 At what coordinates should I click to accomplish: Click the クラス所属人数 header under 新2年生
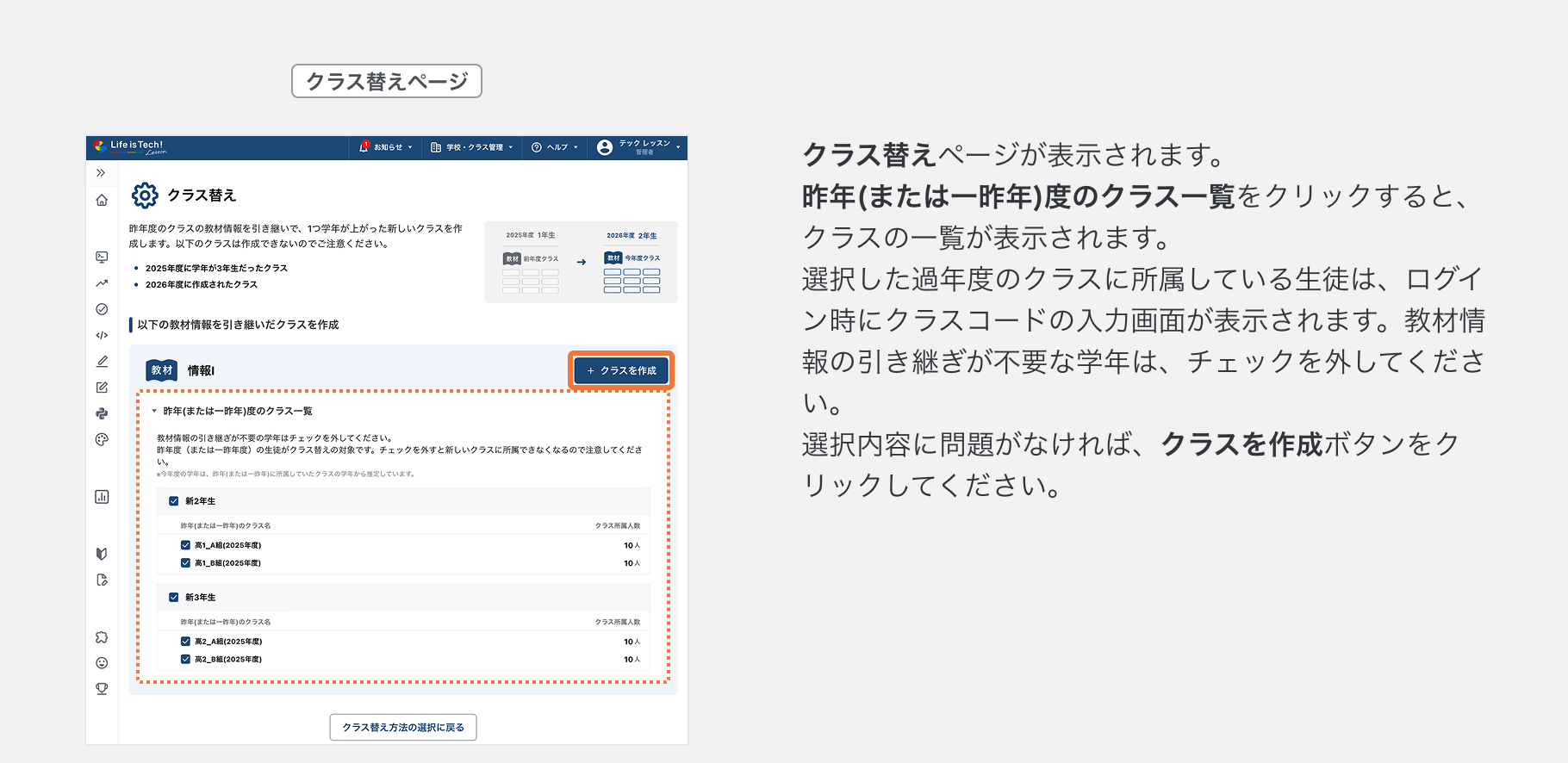pyautogui.click(x=618, y=525)
